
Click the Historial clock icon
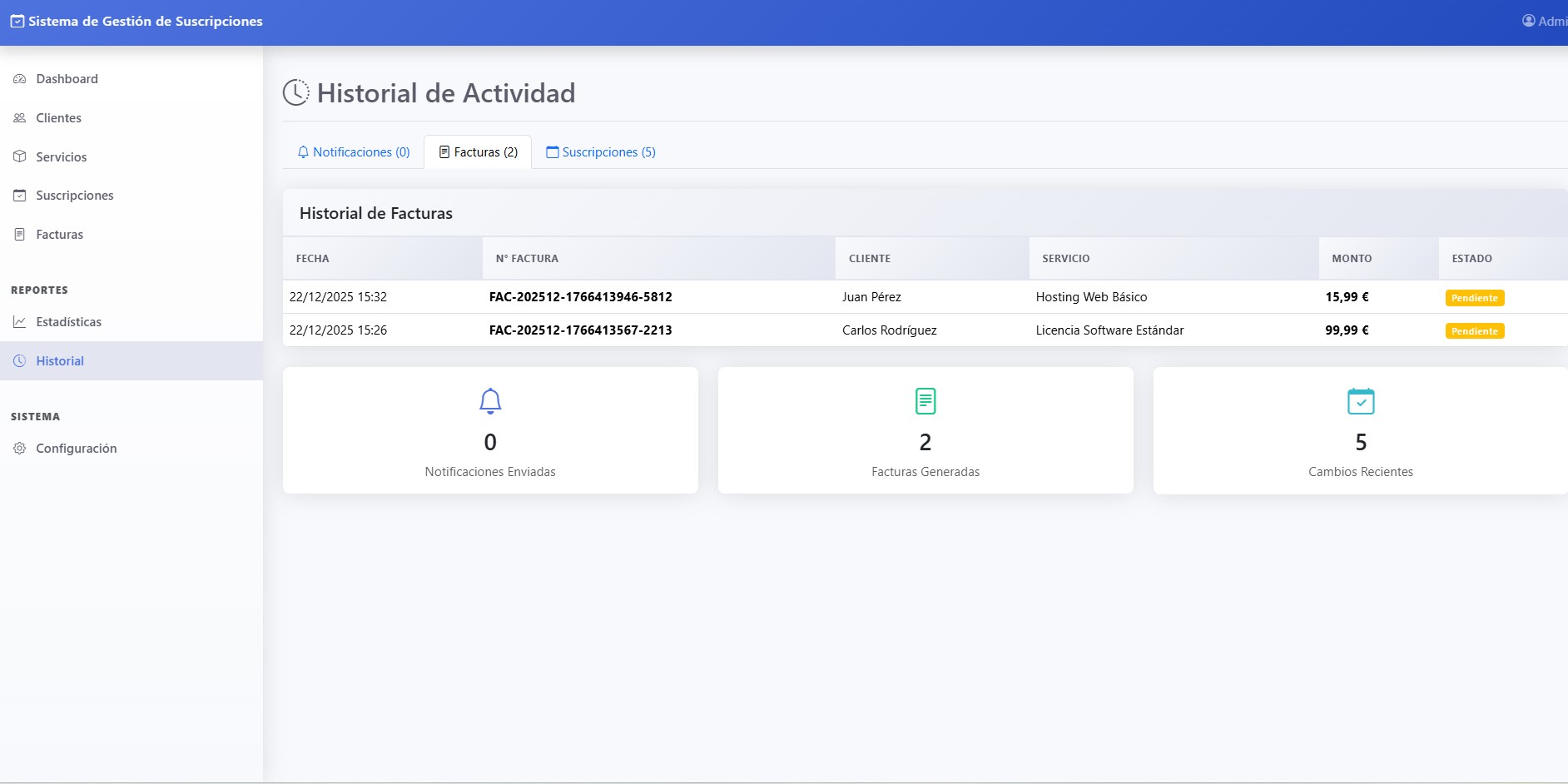[x=19, y=360]
